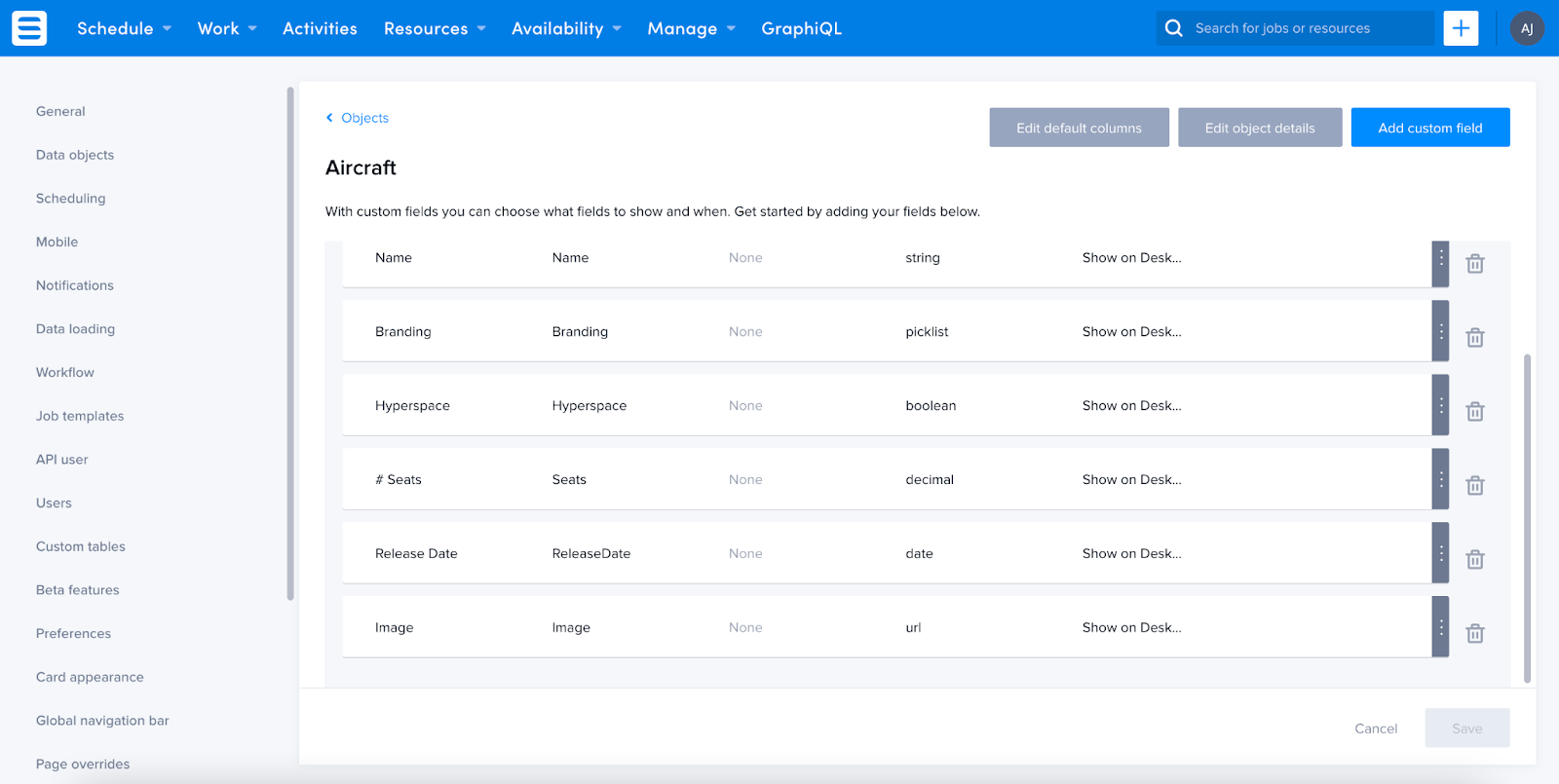Click the fields list scrollbar
The image size is (1559, 784).
point(1527,518)
